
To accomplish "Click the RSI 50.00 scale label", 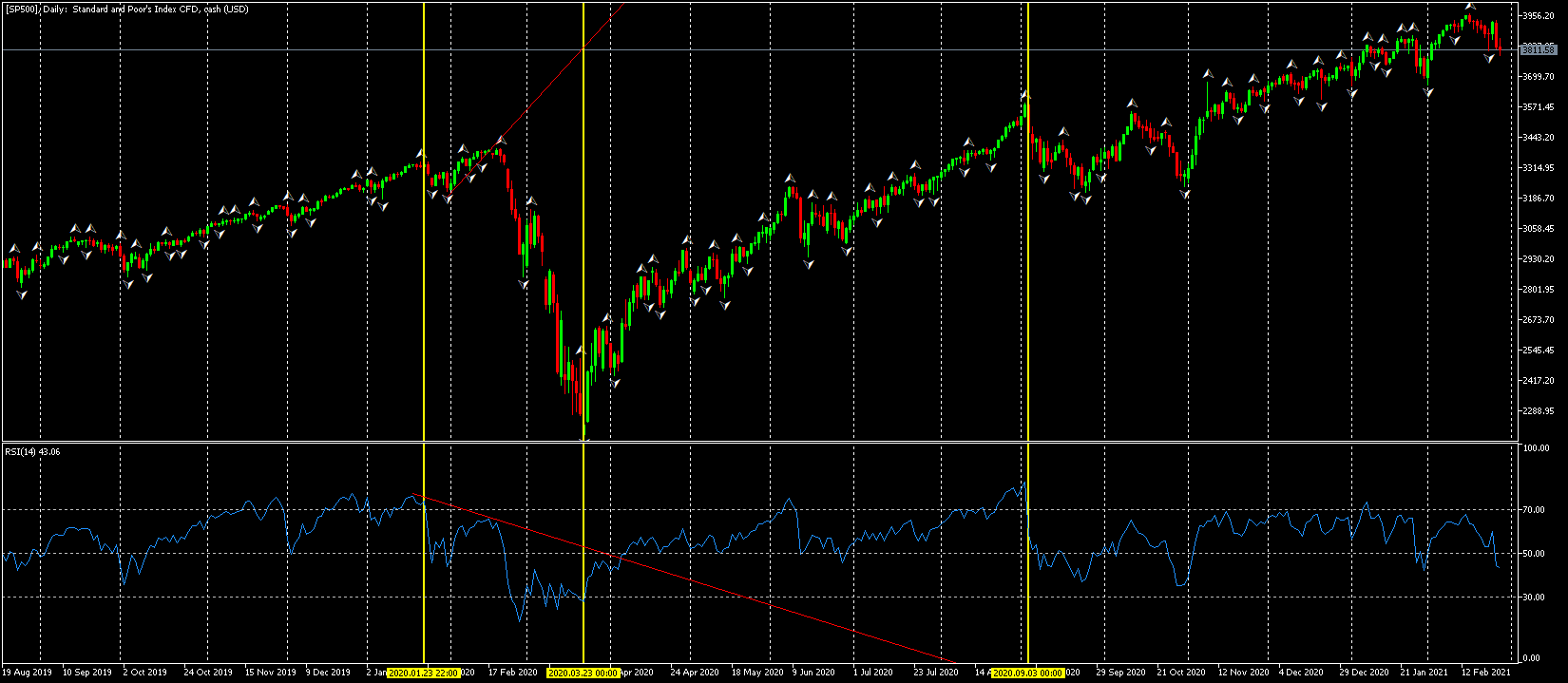I will pos(1534,554).
